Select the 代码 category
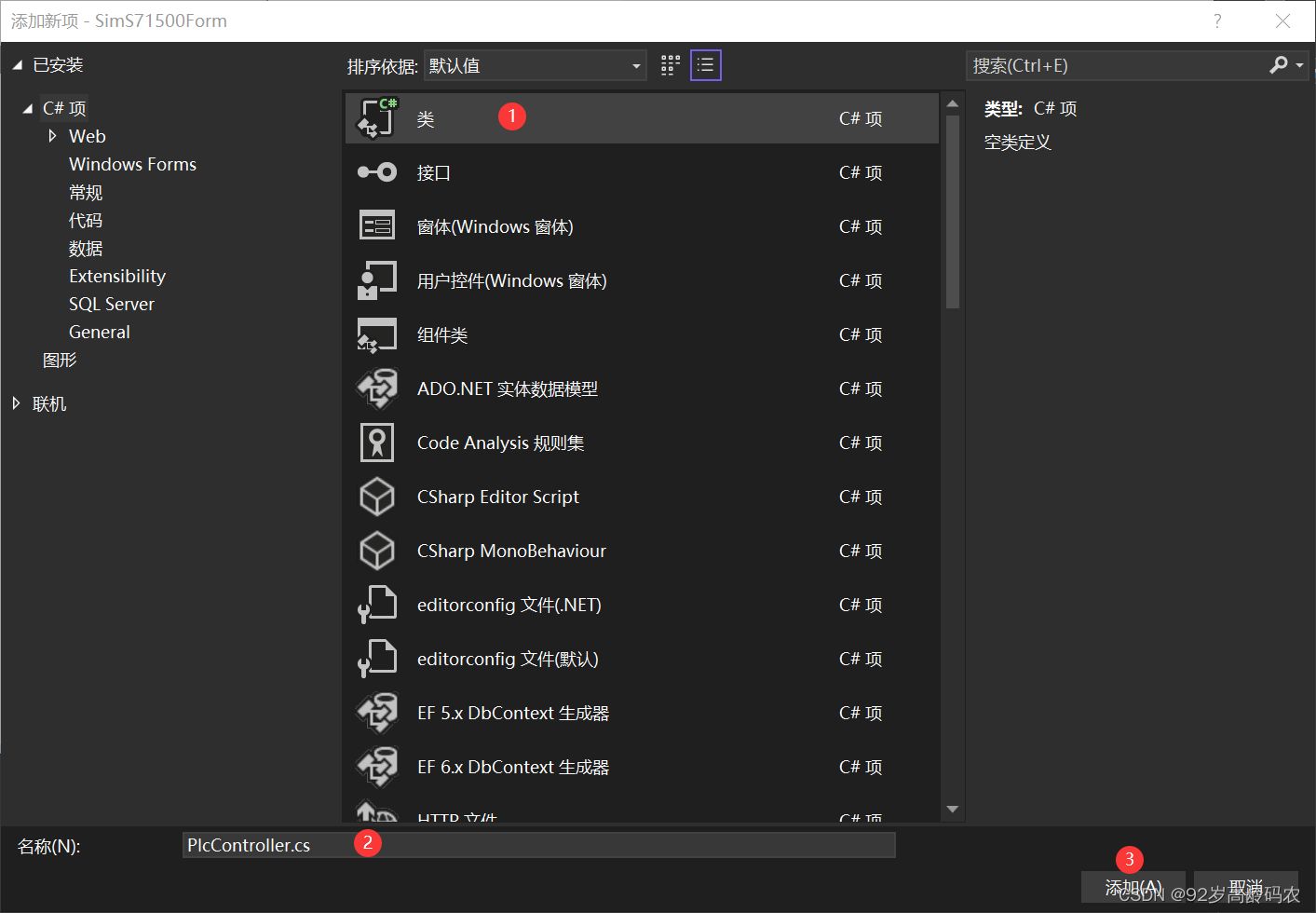This screenshot has width=1316, height=913. click(x=86, y=220)
